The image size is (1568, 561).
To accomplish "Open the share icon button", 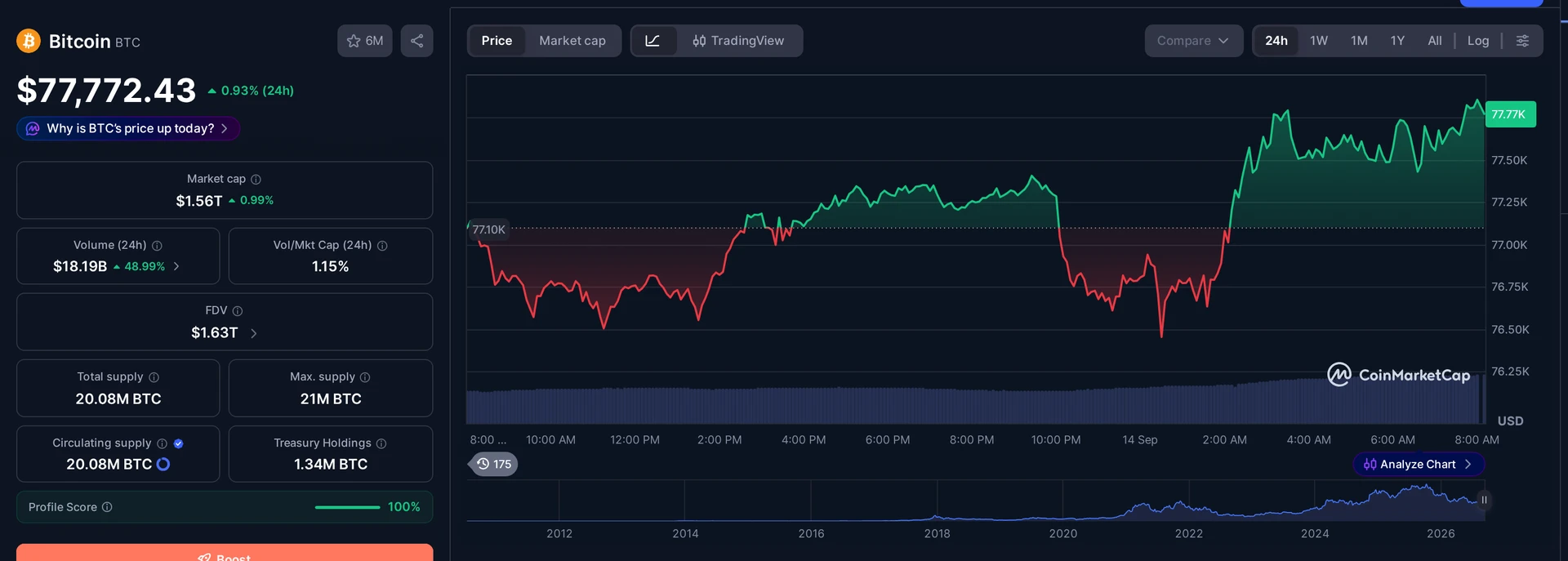I will 416,41.
